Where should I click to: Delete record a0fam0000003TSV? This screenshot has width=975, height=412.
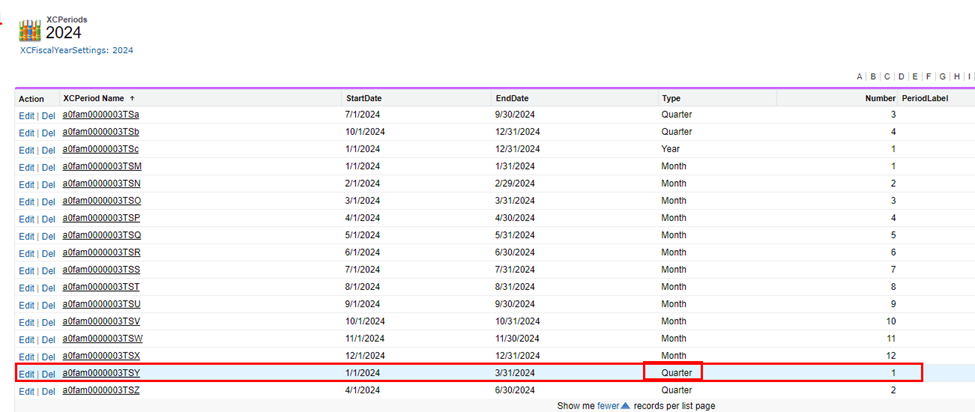[49, 323]
